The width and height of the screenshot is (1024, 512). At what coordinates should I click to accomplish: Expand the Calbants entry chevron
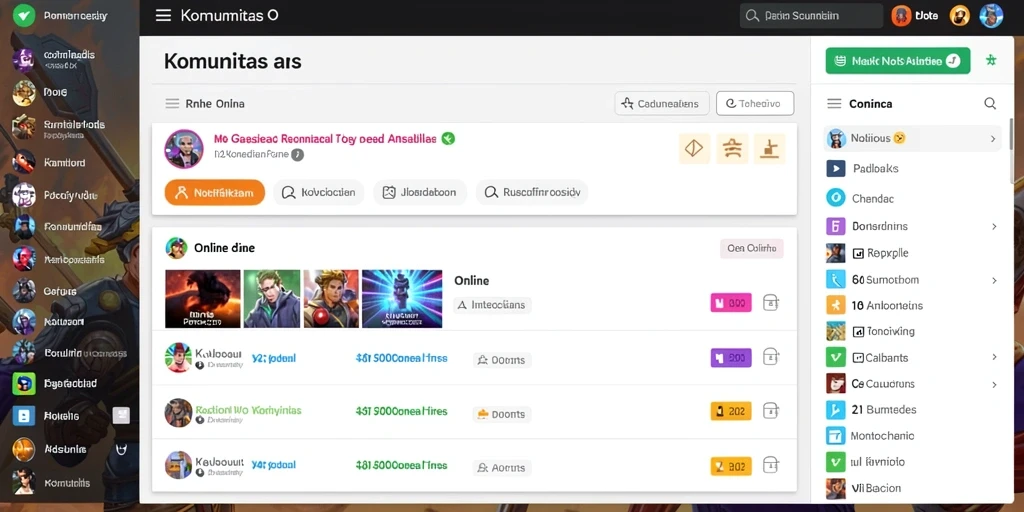(x=994, y=357)
